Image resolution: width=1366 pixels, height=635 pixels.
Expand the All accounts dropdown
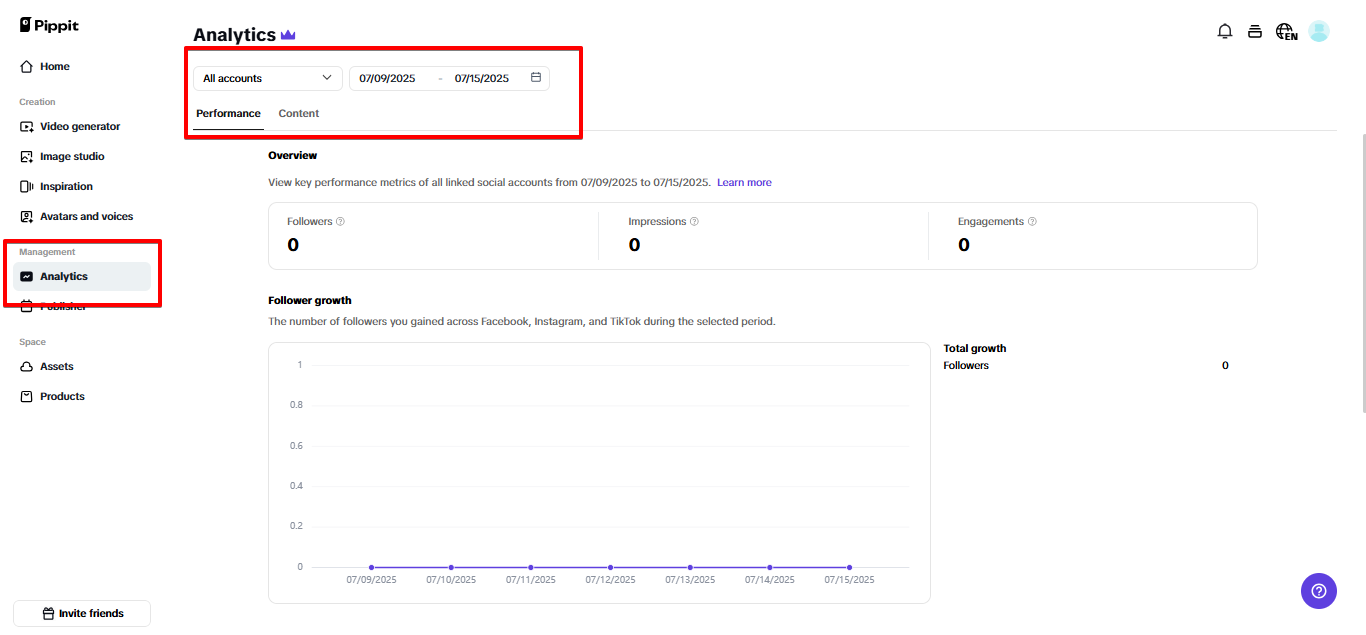tap(267, 78)
